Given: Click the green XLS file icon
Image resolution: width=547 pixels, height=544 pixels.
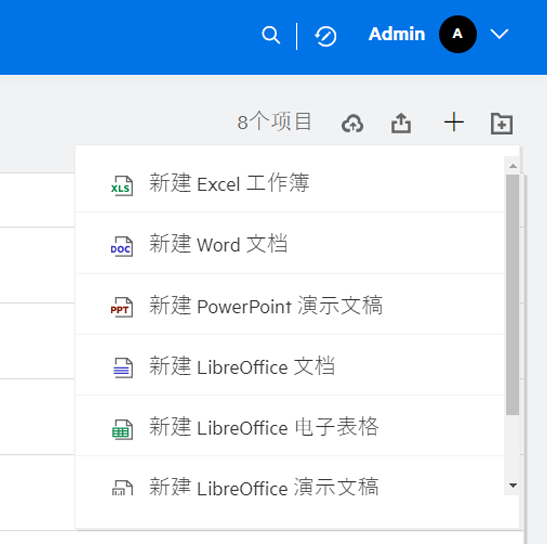Looking at the screenshot, I should [121, 185].
